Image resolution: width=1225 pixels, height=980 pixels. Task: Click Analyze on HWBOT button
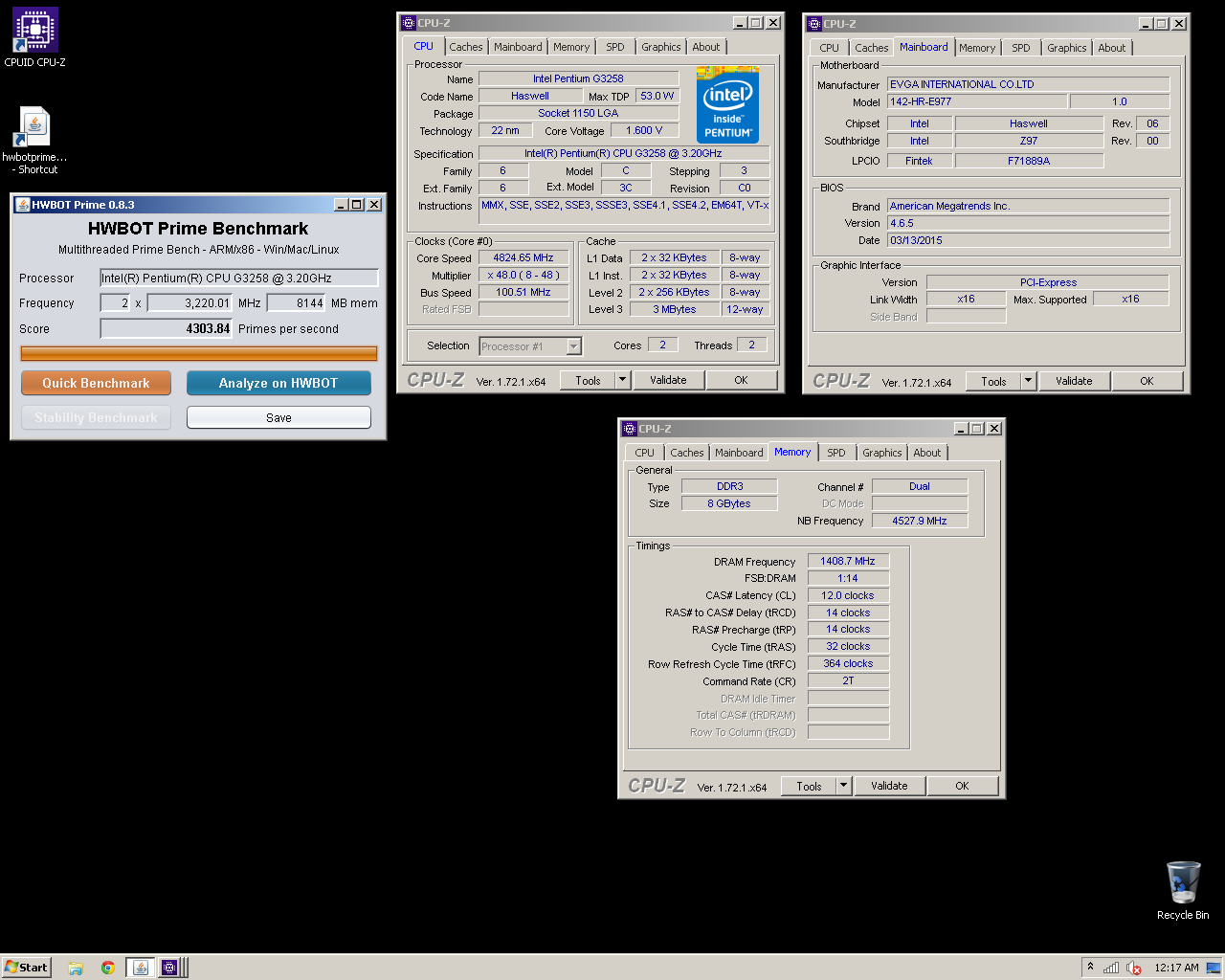click(278, 383)
